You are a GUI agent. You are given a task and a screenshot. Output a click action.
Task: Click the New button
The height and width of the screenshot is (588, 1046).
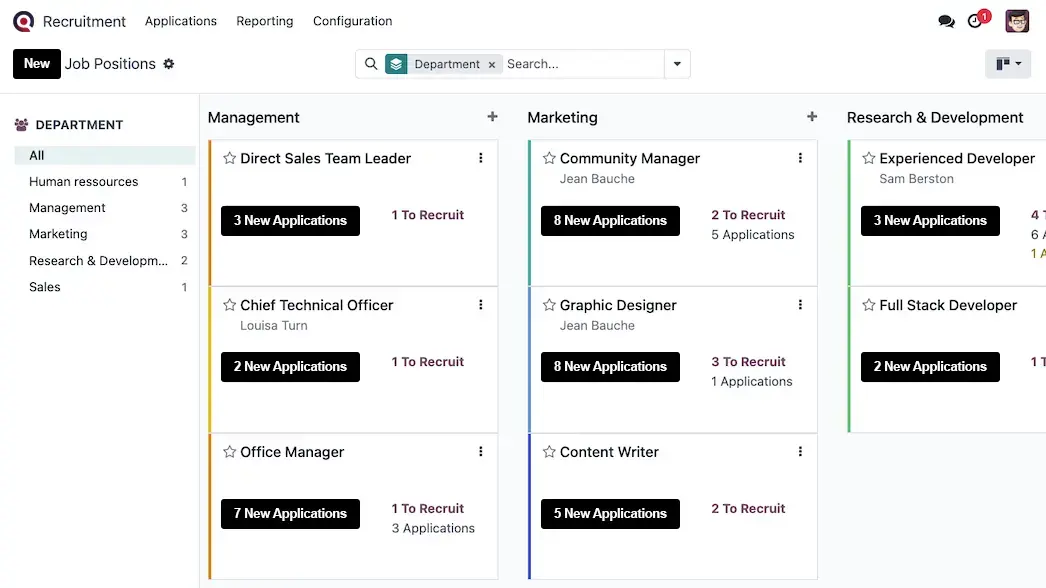pos(37,64)
